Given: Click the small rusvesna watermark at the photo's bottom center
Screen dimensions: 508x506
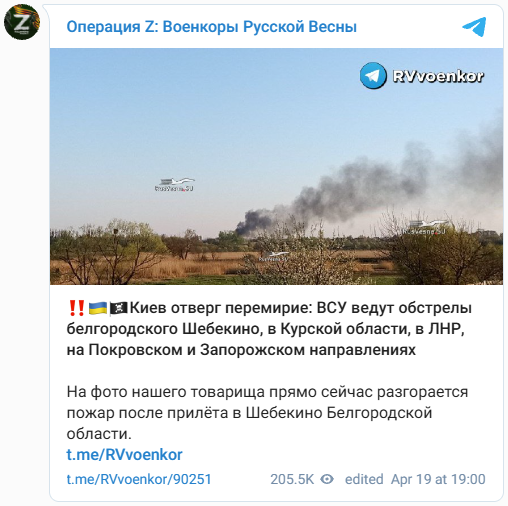Looking at the screenshot, I should [273, 257].
